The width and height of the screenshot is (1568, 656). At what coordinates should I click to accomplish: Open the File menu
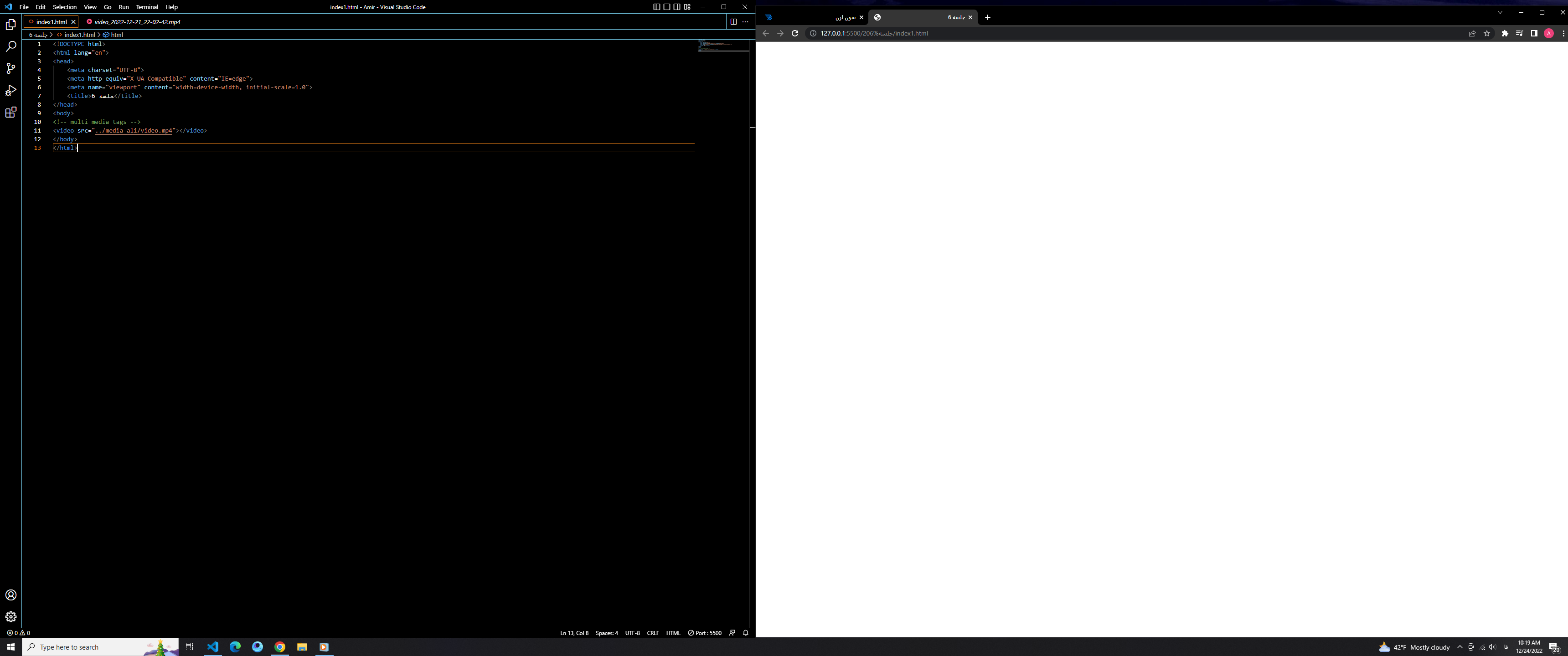coord(24,7)
